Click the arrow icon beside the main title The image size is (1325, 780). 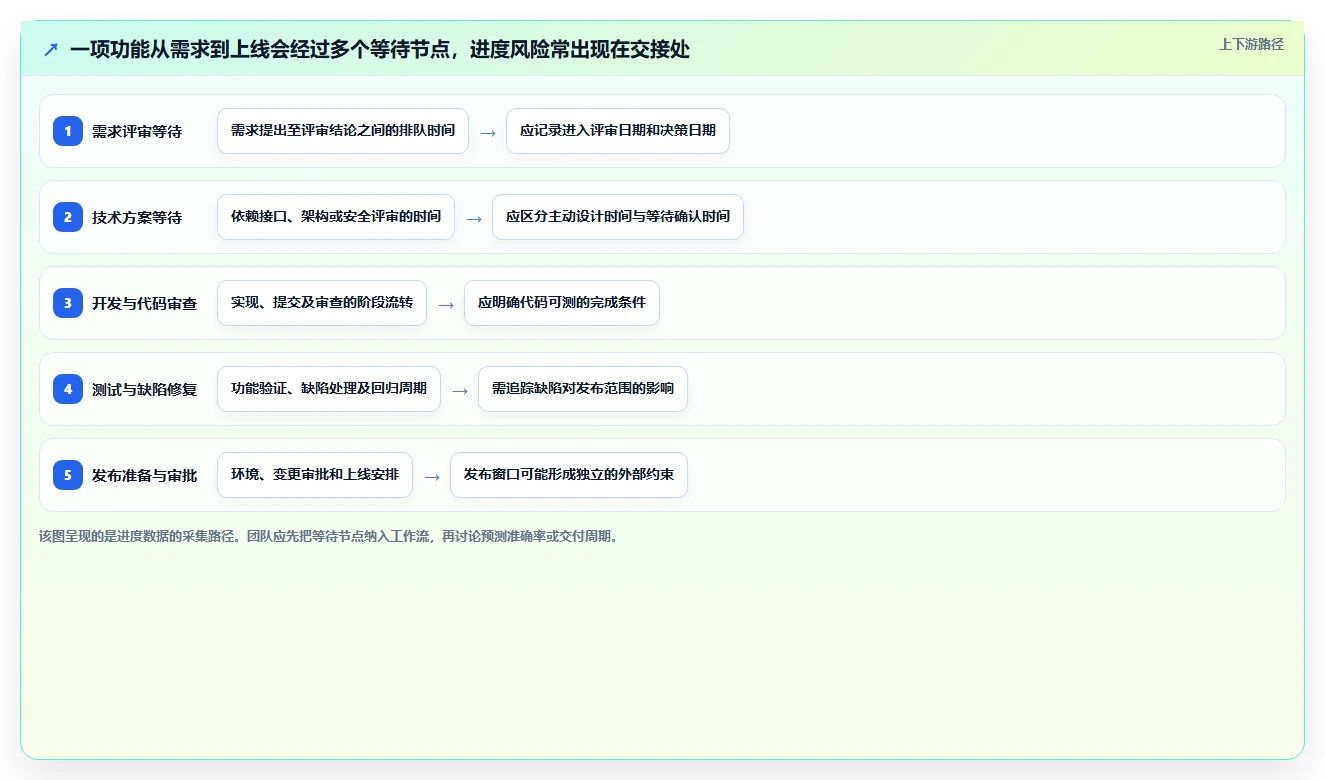coord(51,49)
